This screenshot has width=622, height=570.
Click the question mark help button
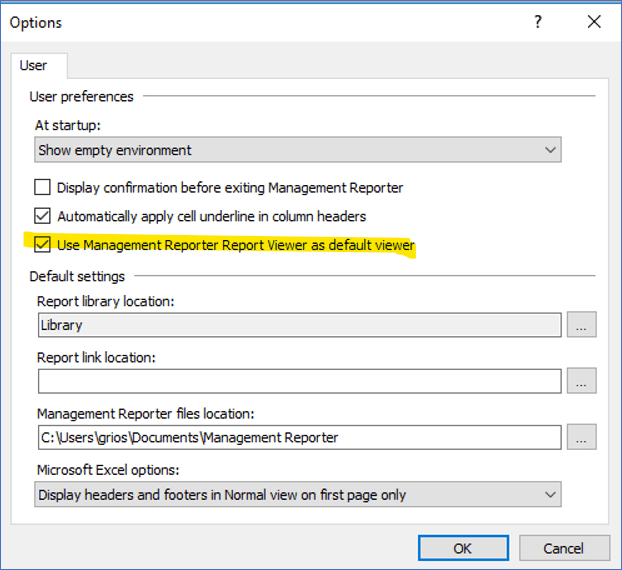tap(538, 22)
